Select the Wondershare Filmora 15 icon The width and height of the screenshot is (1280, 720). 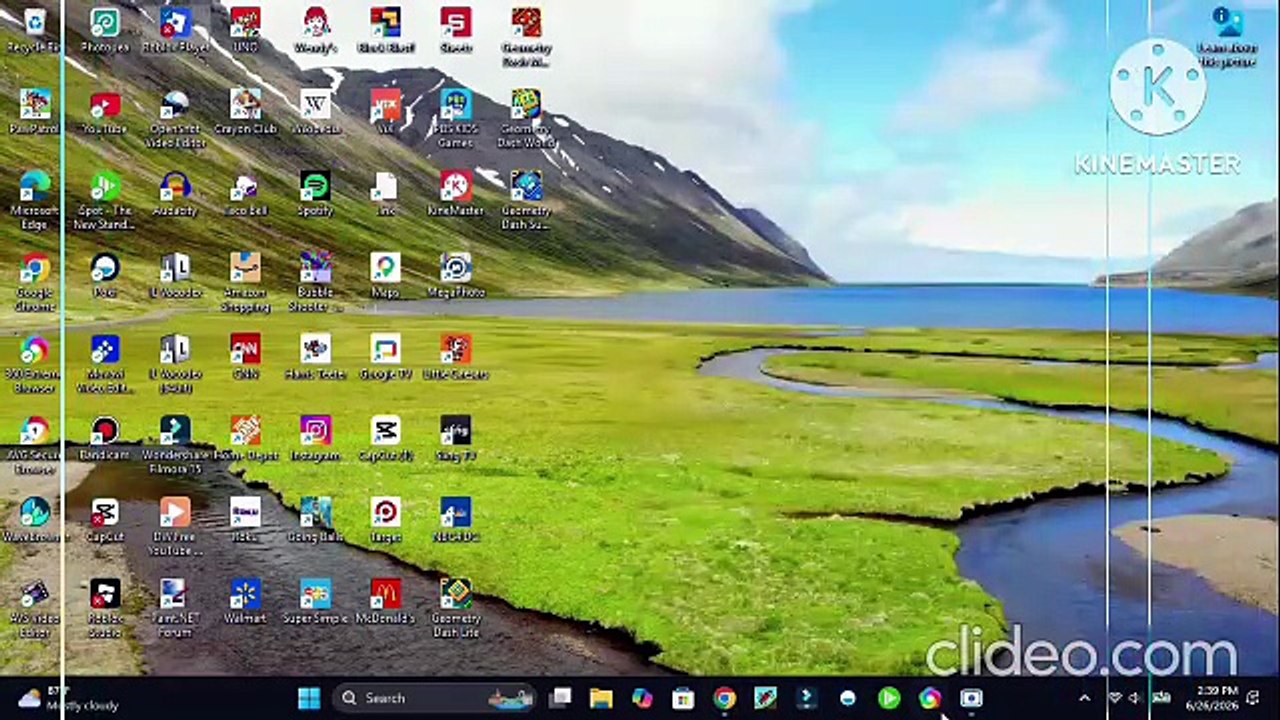[x=175, y=444]
